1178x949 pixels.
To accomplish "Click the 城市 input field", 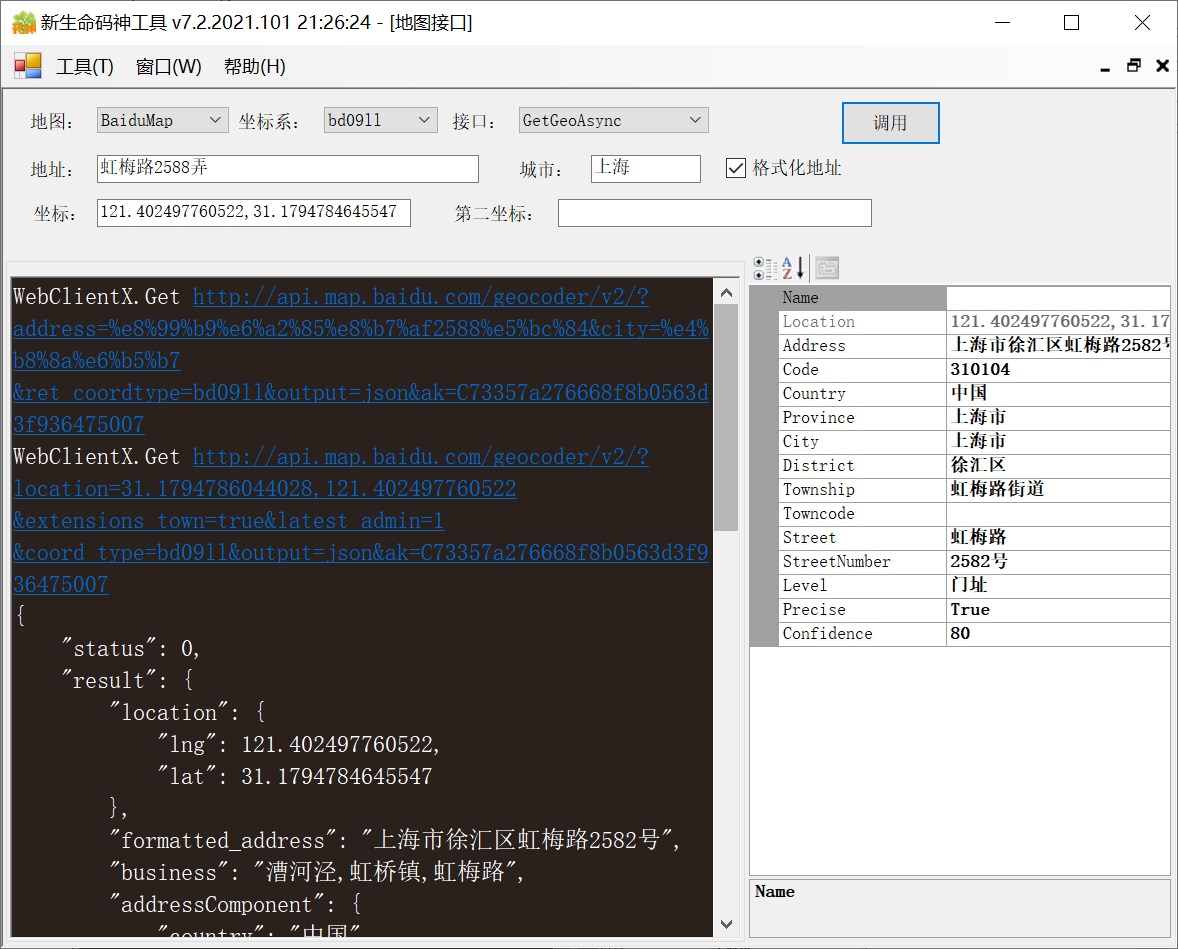I will pyautogui.click(x=645, y=168).
